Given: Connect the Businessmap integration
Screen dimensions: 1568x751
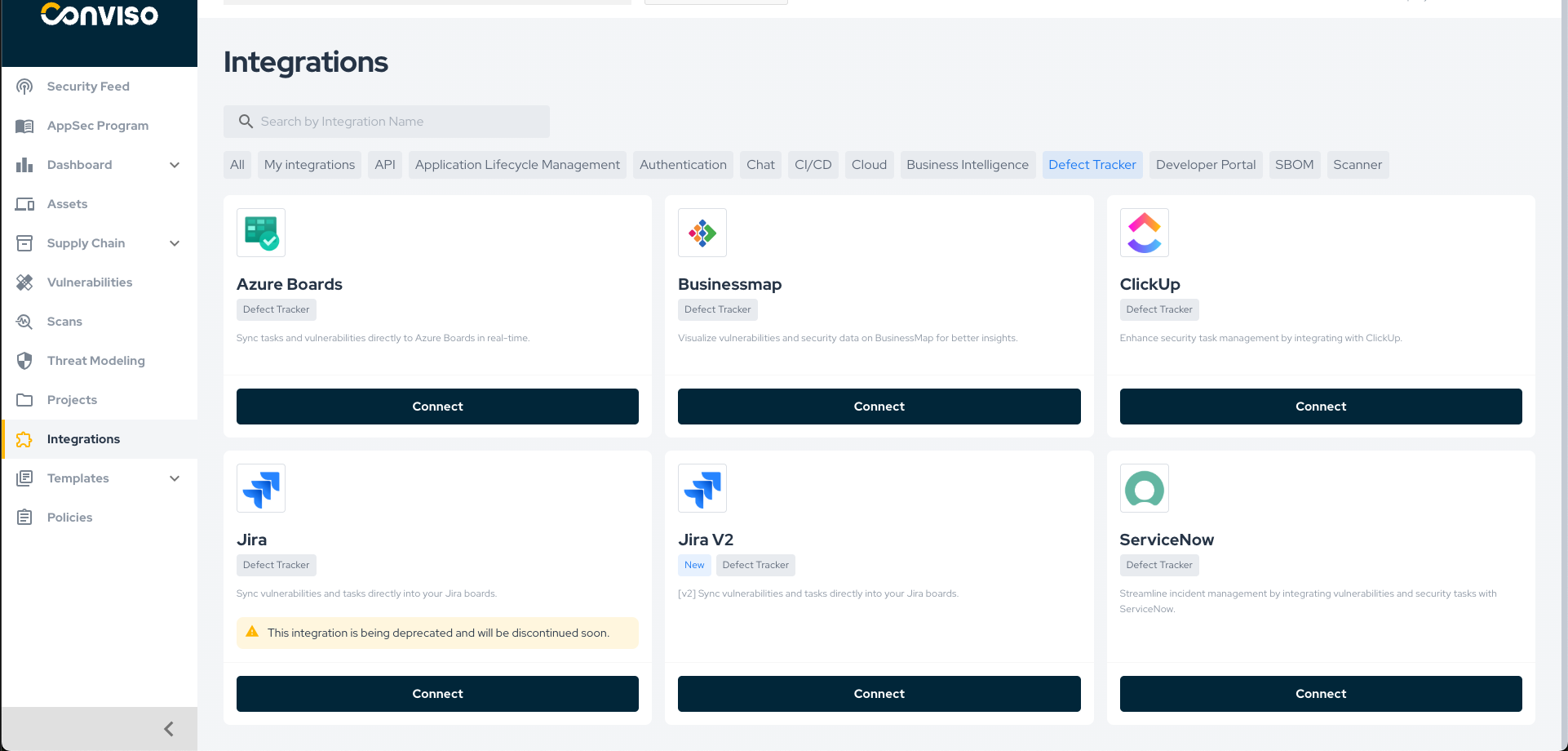Looking at the screenshot, I should pyautogui.click(x=879, y=406).
